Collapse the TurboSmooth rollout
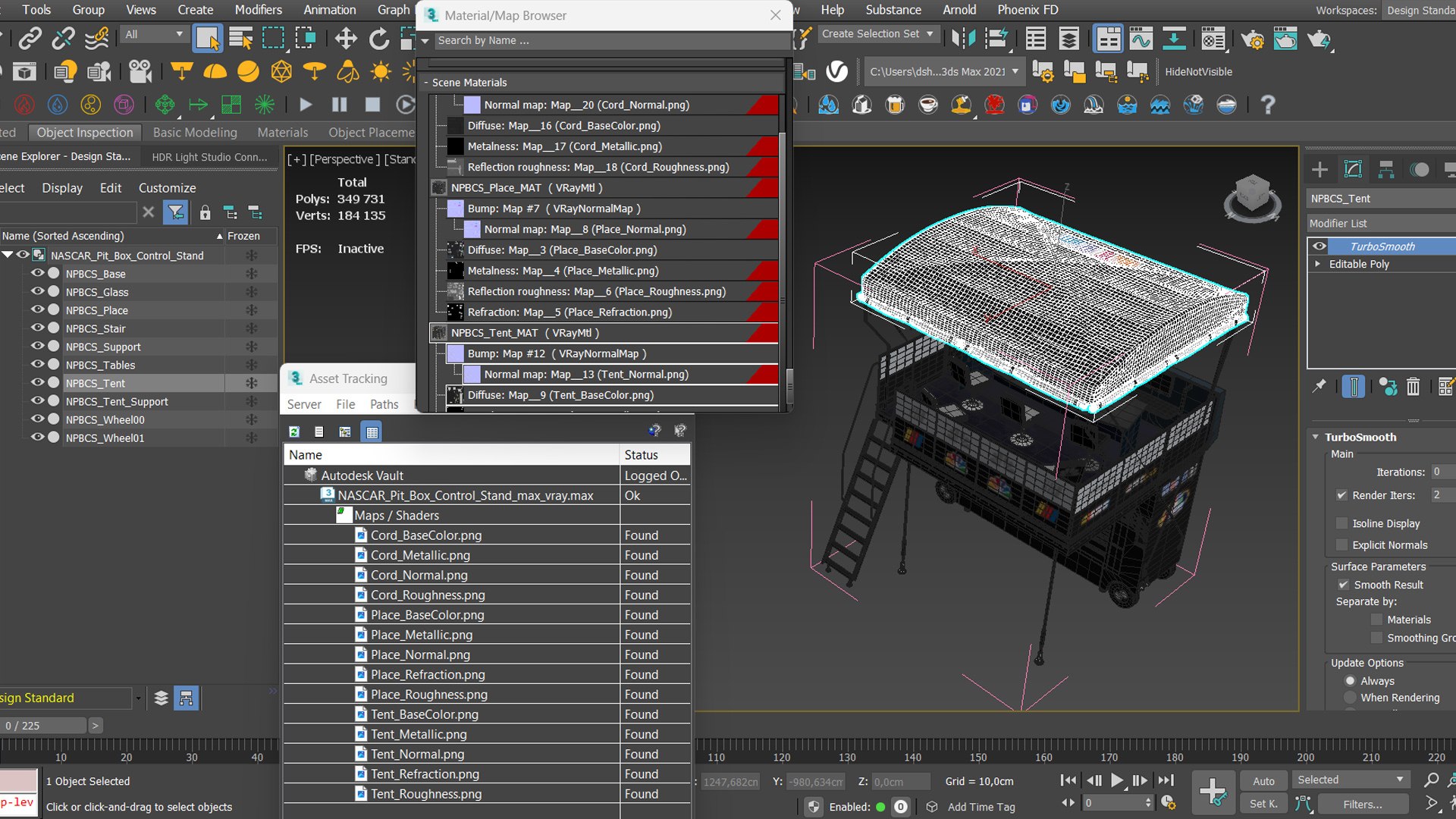The width and height of the screenshot is (1456, 819). click(x=1316, y=437)
